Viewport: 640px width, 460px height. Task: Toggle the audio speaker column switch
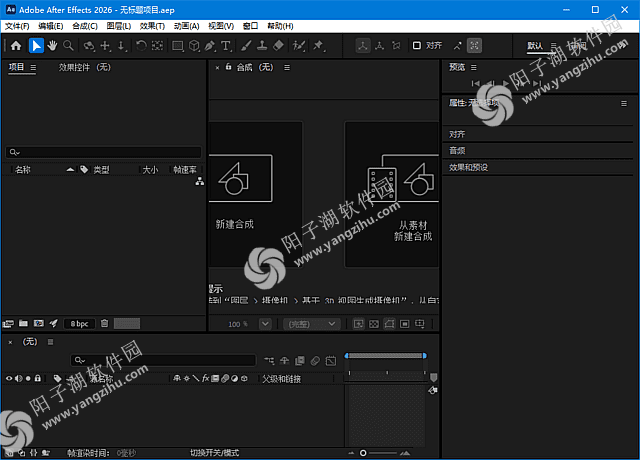coord(19,378)
